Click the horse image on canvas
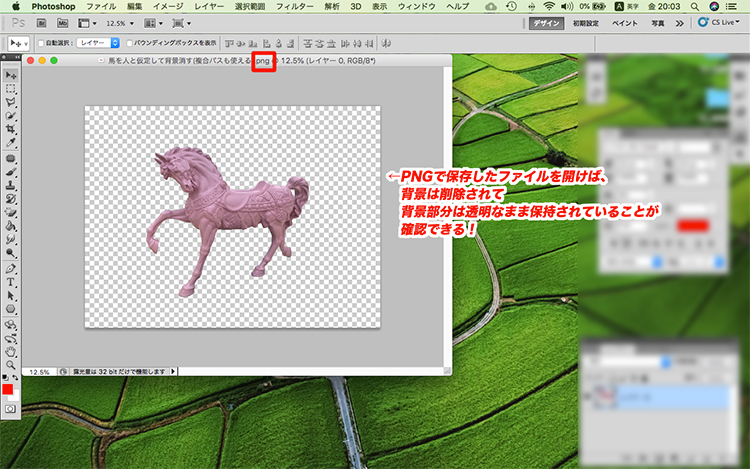750x469 pixels. [227, 221]
